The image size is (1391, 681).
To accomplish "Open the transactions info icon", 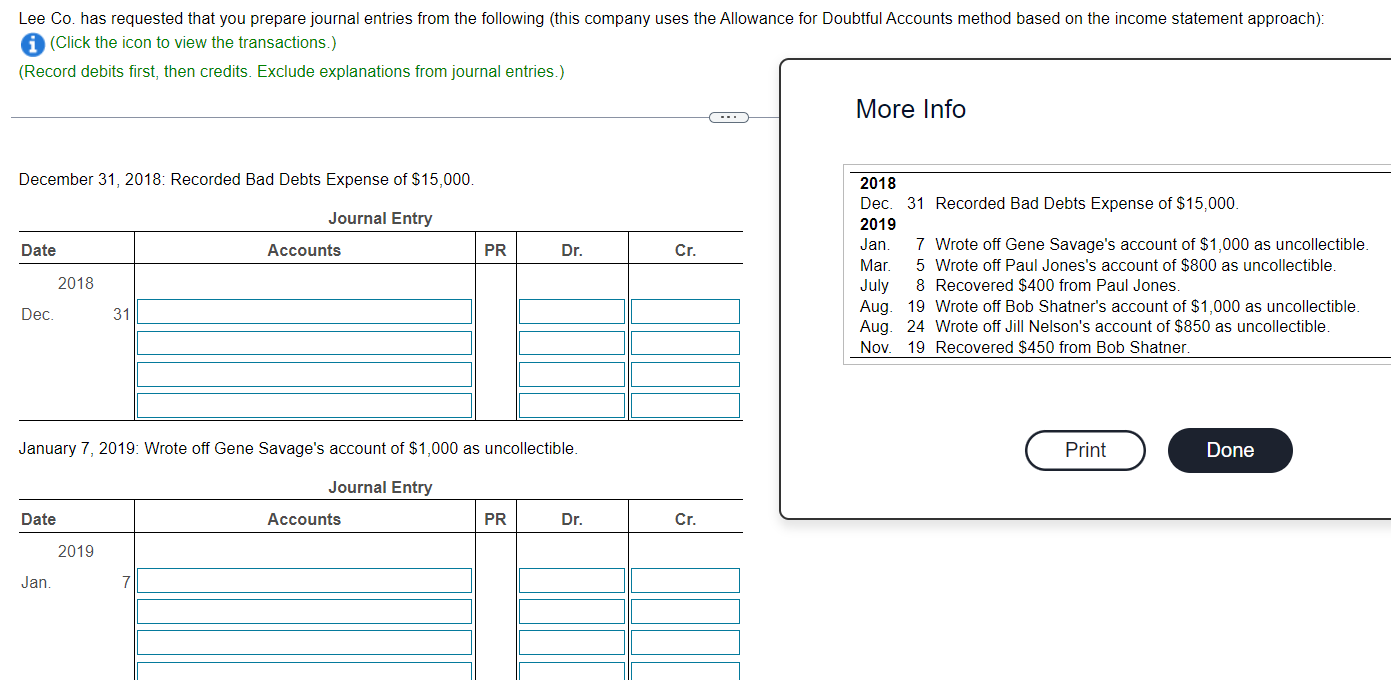I will click(32, 43).
